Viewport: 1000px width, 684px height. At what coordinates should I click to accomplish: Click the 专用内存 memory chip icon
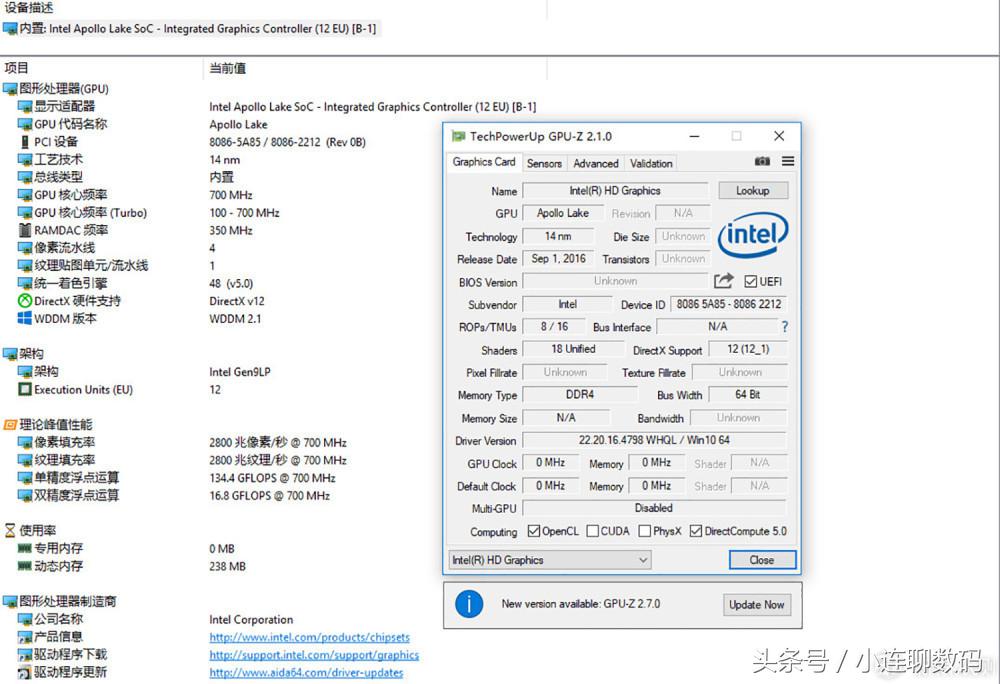25,548
